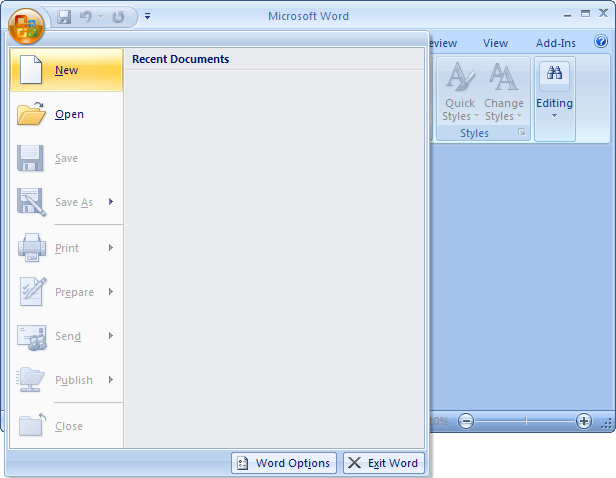Click the Close folder icon
Image resolution: width=616 pixels, height=478 pixels.
pos(32,425)
